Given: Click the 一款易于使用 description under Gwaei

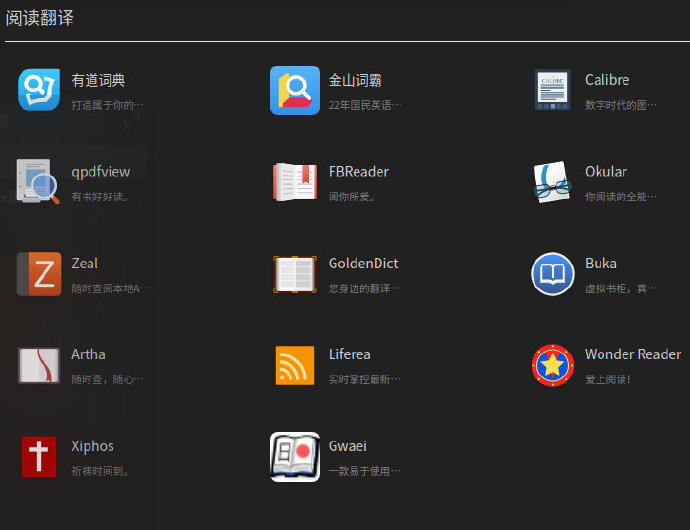Looking at the screenshot, I should coord(365,471).
